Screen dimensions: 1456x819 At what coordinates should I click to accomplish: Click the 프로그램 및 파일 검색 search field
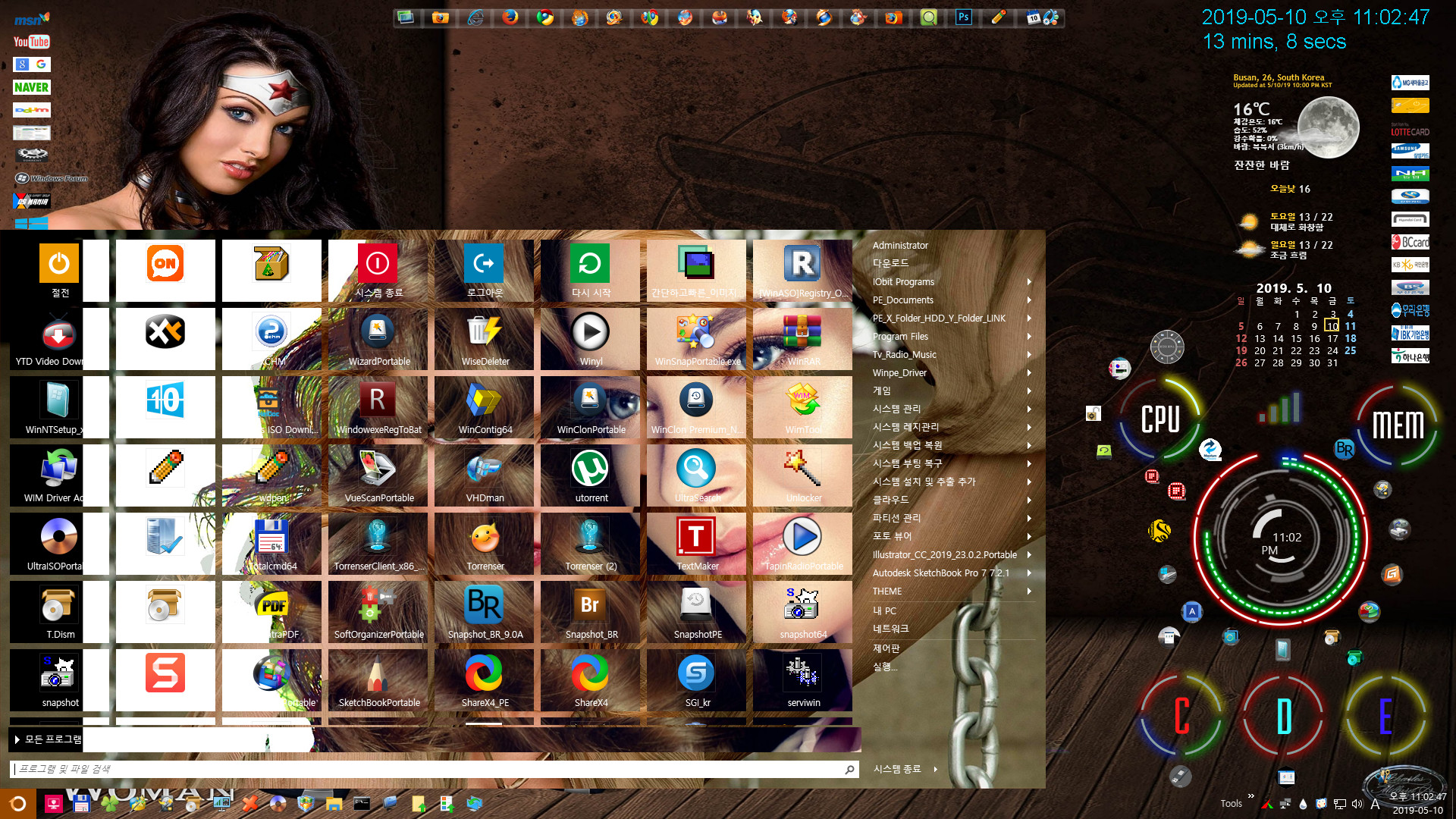tap(434, 769)
